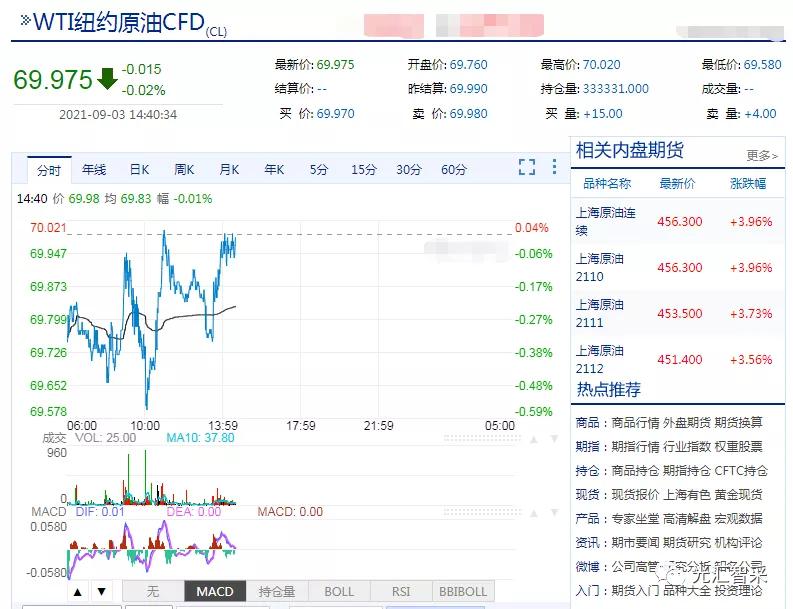Select the RSI indicator button
Screen dimensions: 793x609
(401, 591)
